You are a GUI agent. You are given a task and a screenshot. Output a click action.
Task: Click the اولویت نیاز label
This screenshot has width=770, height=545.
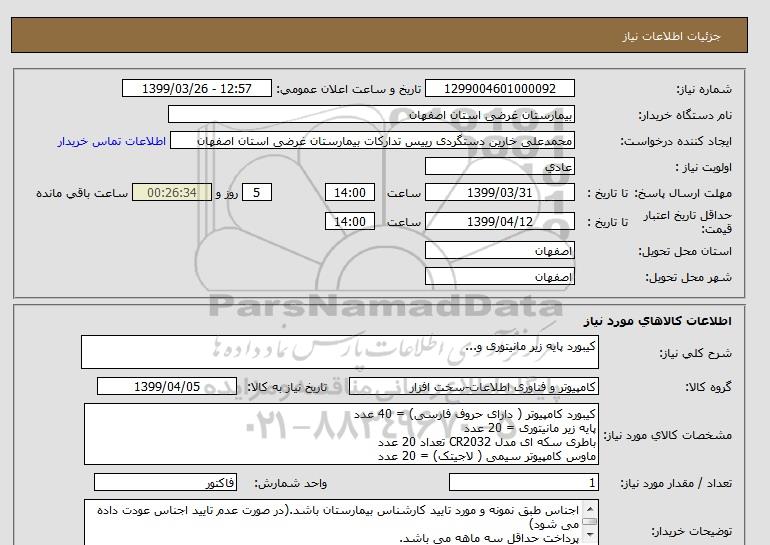pos(704,167)
